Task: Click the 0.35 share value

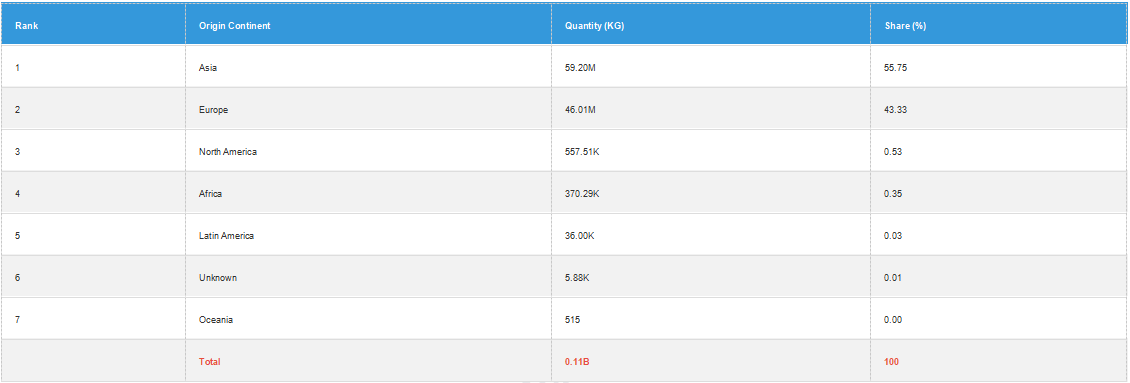Action: (x=893, y=193)
